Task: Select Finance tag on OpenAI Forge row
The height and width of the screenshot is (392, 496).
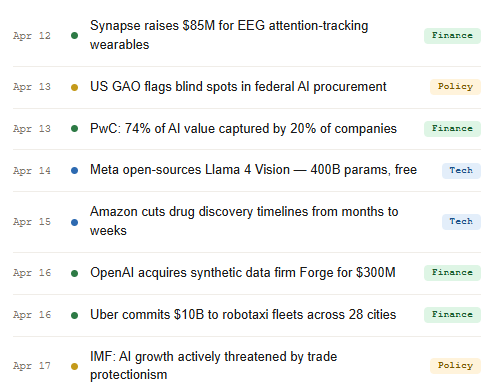Action: click(452, 273)
